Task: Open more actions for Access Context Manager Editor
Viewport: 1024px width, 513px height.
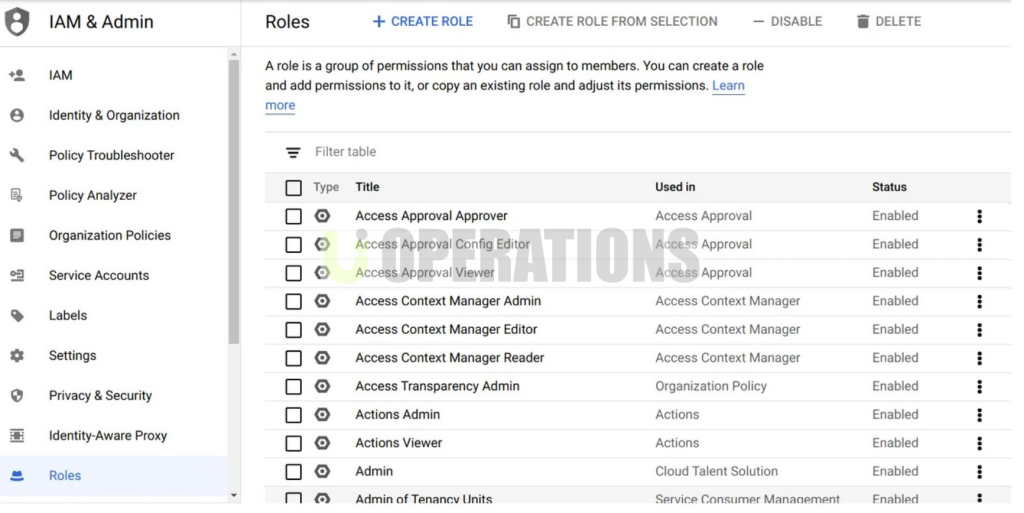Action: click(979, 330)
